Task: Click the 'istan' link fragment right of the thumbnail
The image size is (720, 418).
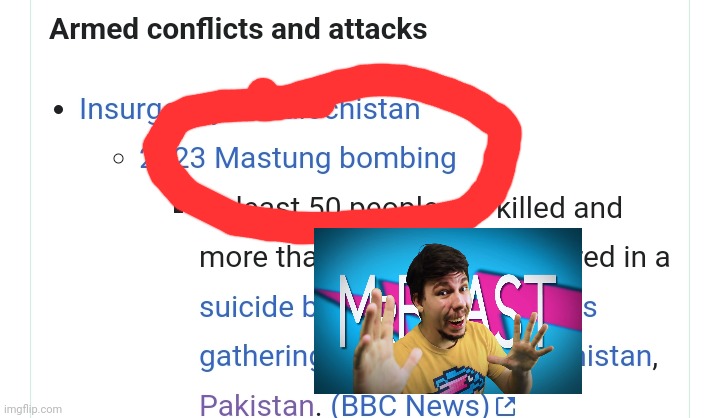Action: 617,356
